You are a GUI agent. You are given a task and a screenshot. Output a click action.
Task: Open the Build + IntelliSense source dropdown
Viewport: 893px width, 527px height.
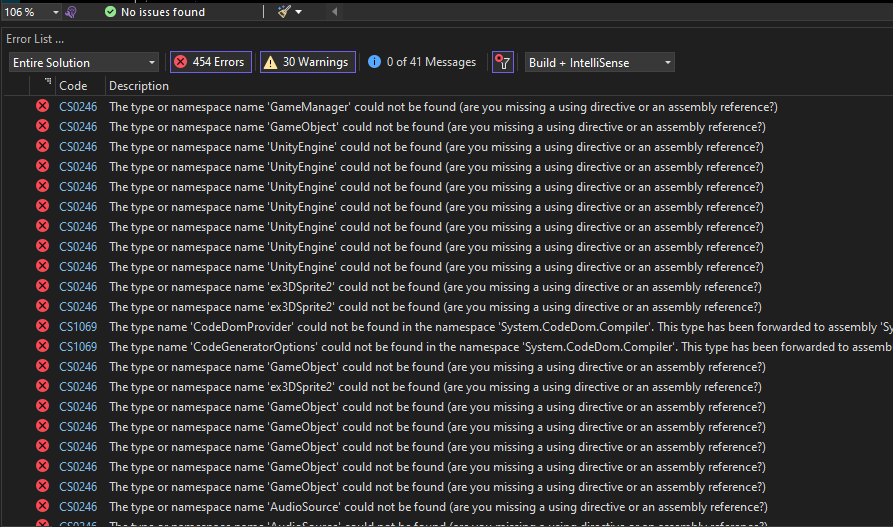[x=600, y=62]
